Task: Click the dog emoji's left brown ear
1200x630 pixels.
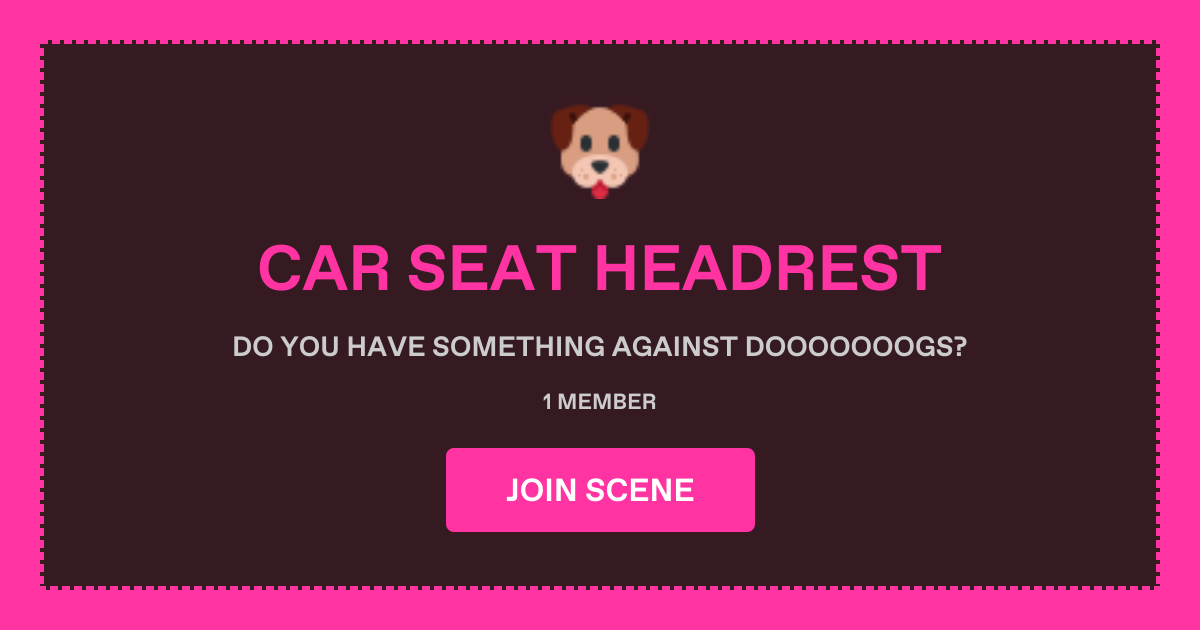Action: click(x=564, y=129)
